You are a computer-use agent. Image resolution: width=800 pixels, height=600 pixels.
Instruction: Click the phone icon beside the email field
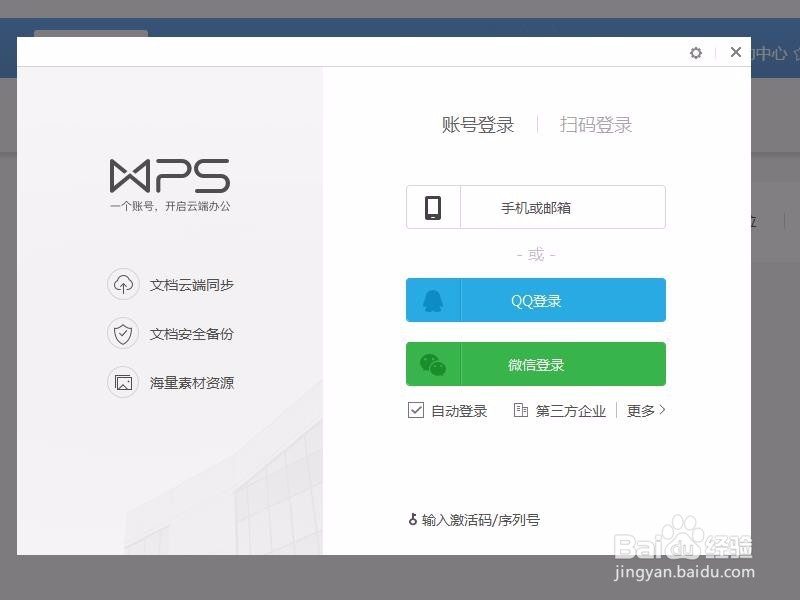[x=434, y=206]
